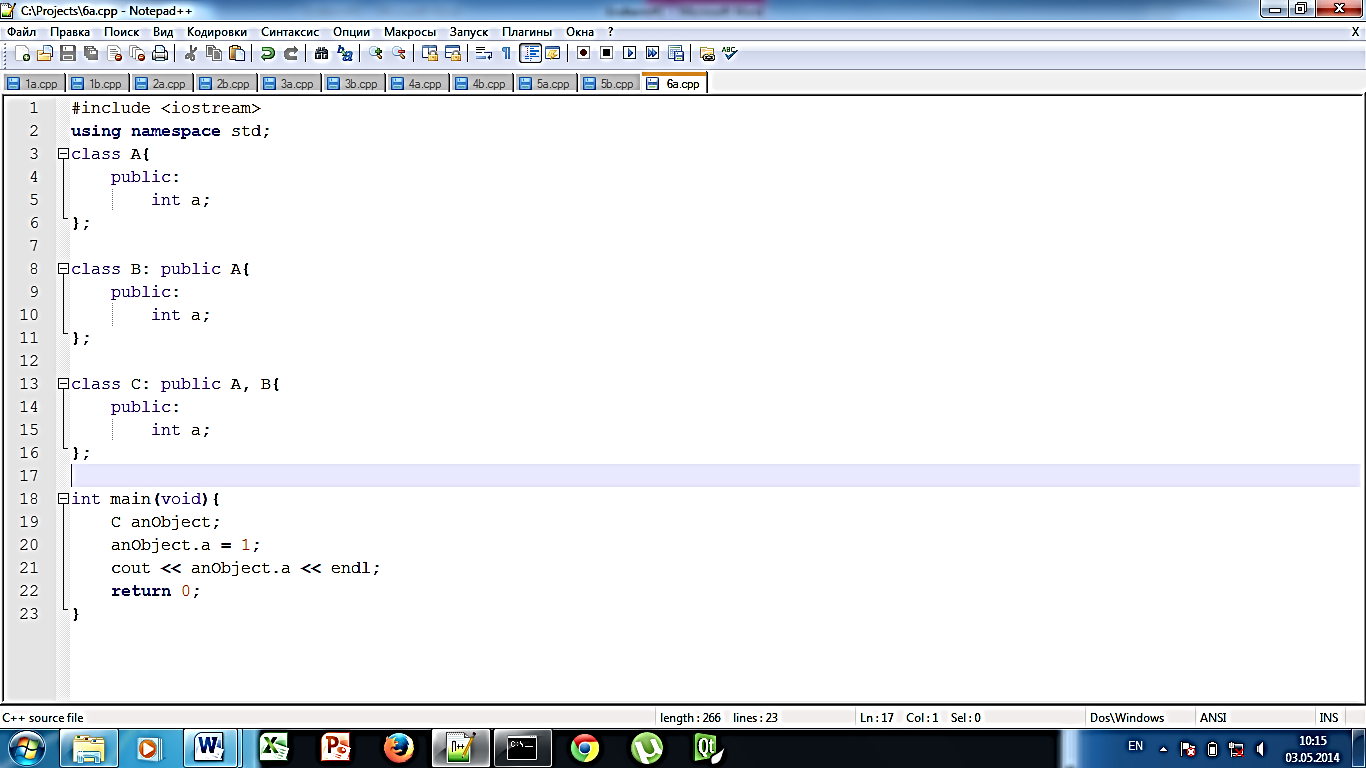Close the document with the menu-bar X

pos(1355,32)
